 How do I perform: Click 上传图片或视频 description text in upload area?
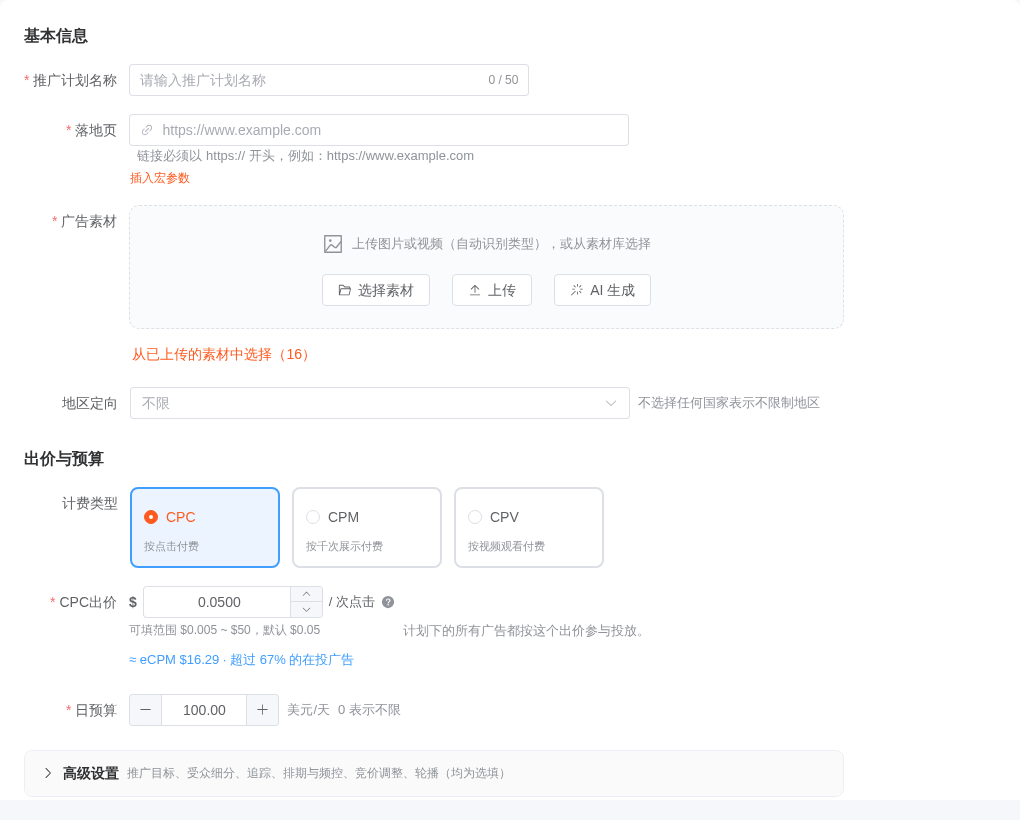tap(501, 244)
